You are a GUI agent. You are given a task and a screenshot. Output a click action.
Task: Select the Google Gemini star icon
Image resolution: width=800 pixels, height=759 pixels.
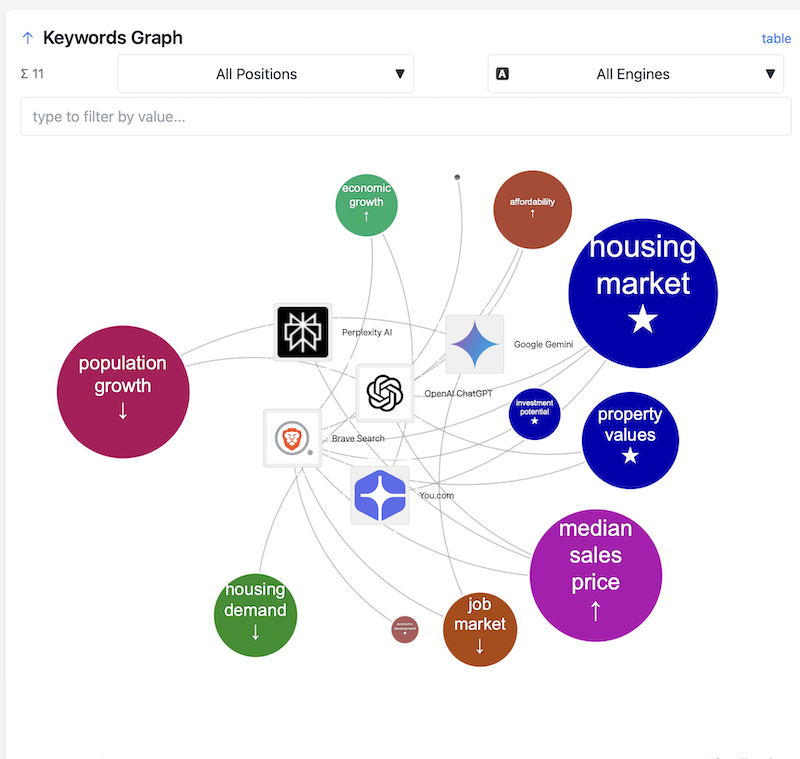[475, 344]
